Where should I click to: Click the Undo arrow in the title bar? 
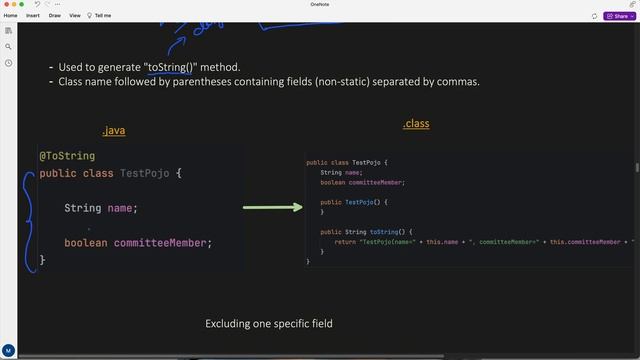(37, 4)
